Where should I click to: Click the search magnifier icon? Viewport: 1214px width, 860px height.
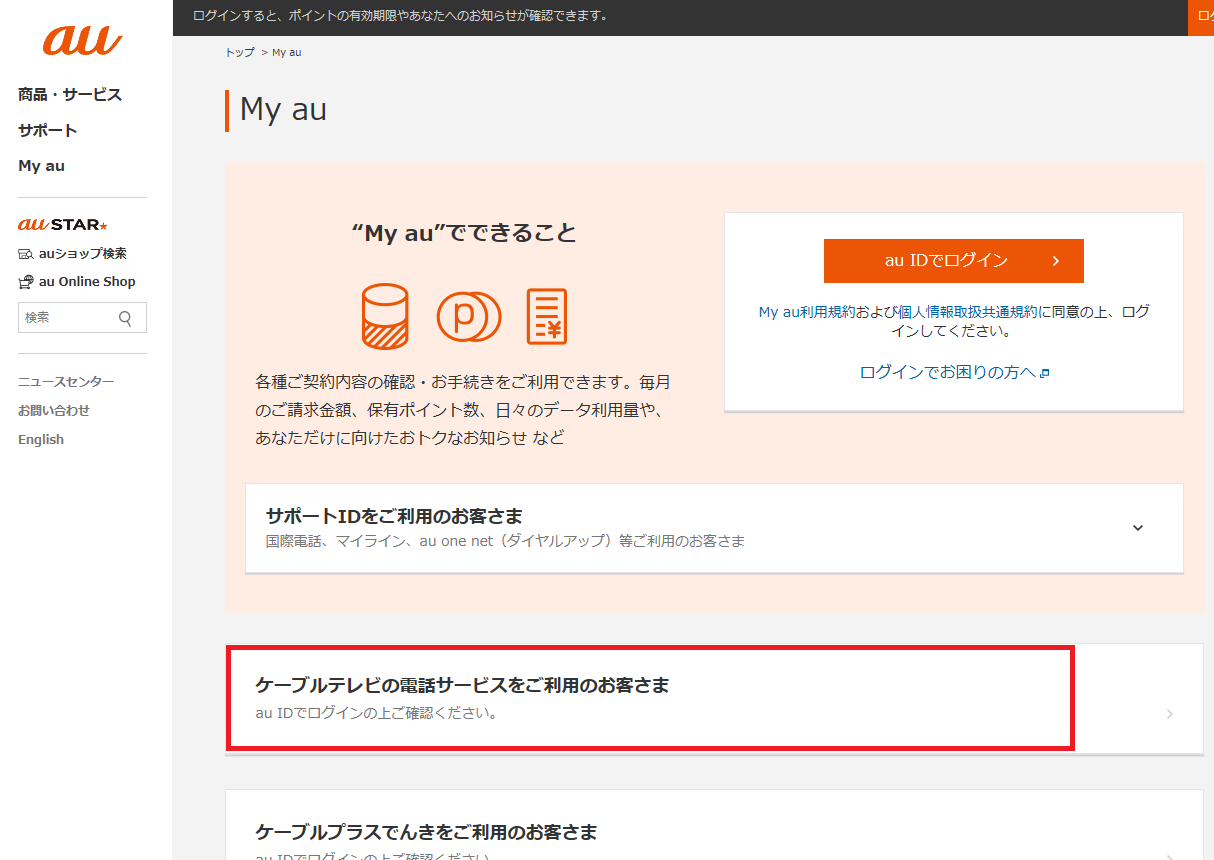click(125, 318)
